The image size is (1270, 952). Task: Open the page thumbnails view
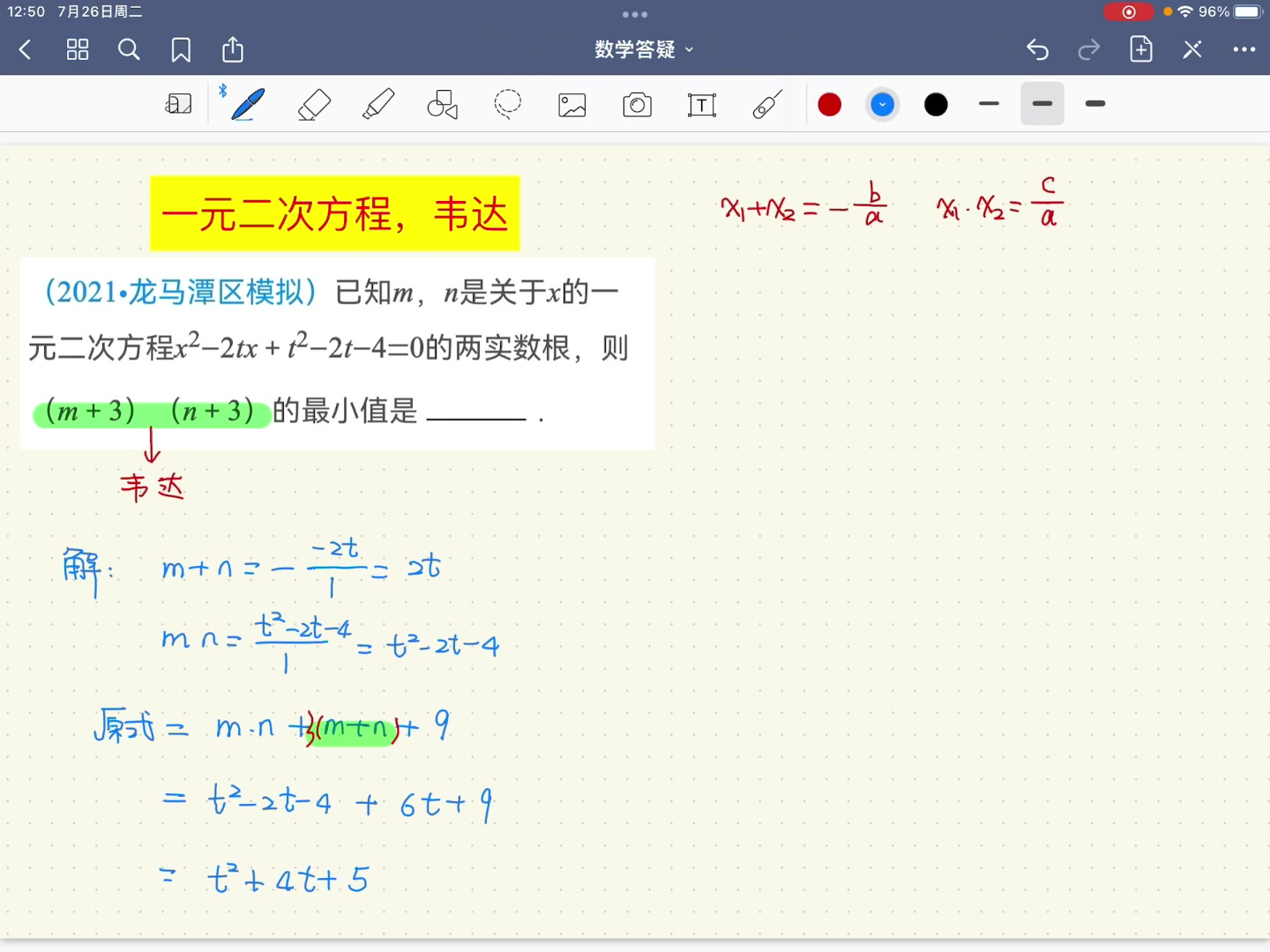[77, 49]
